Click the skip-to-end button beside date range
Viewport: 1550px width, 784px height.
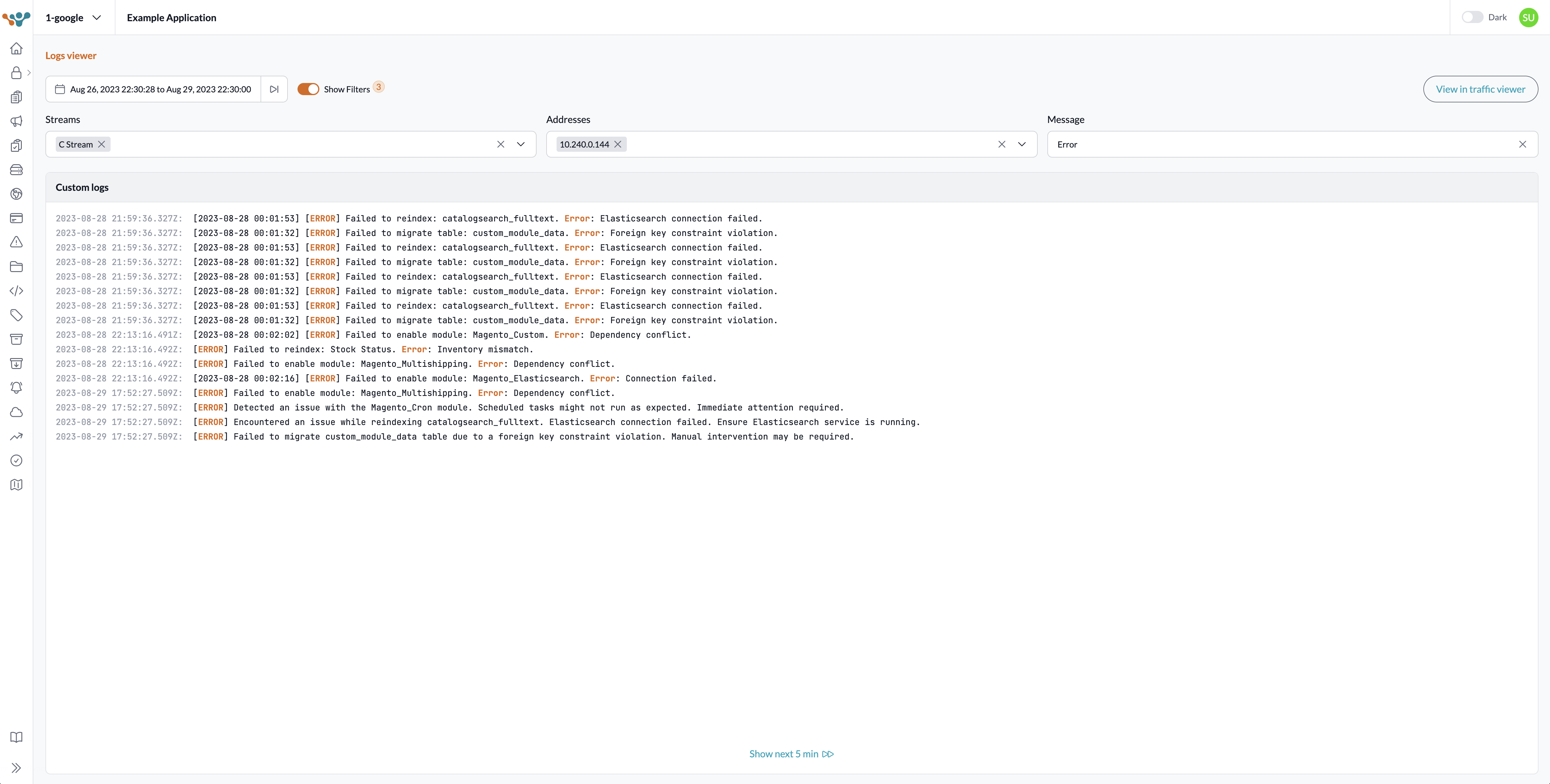(274, 89)
